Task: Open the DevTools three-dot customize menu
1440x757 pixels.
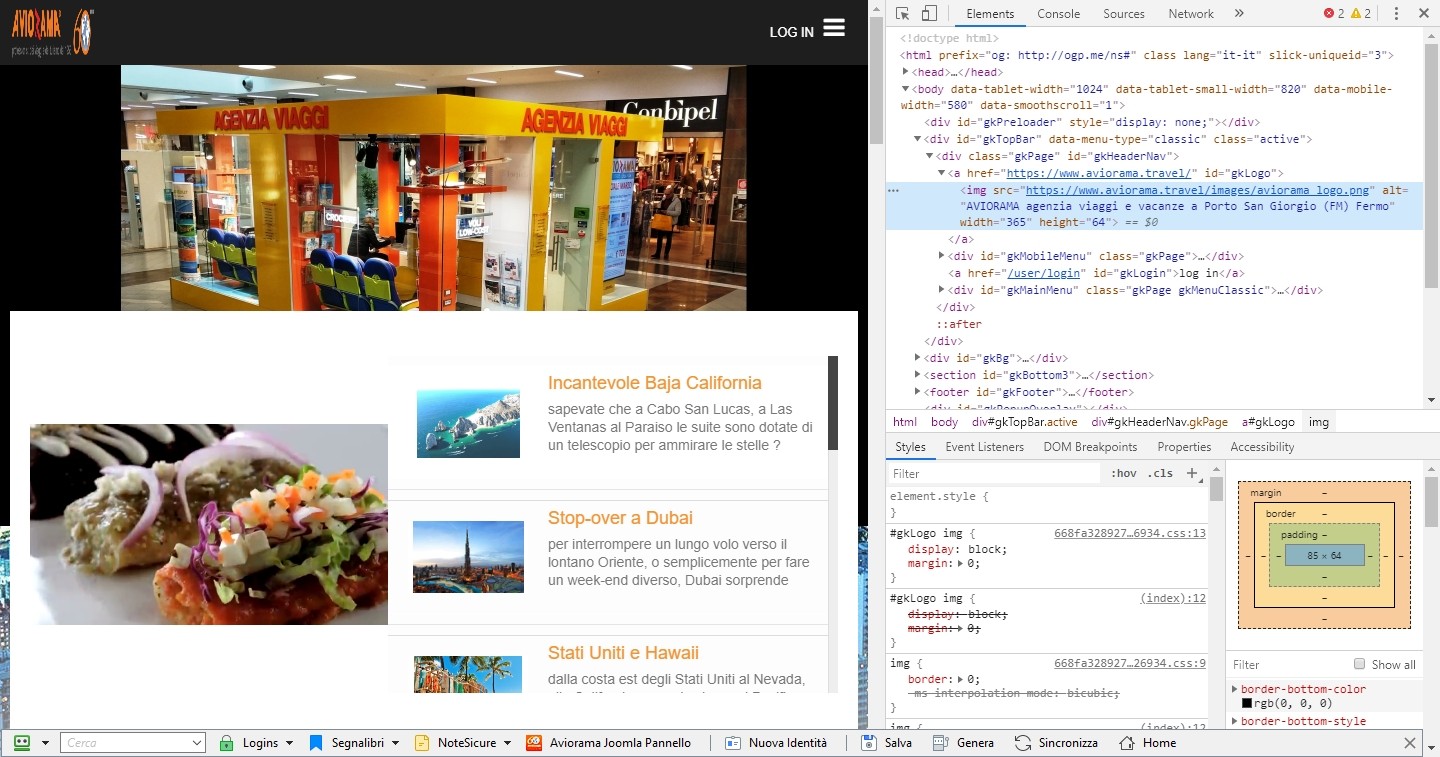Action: coord(1396,13)
